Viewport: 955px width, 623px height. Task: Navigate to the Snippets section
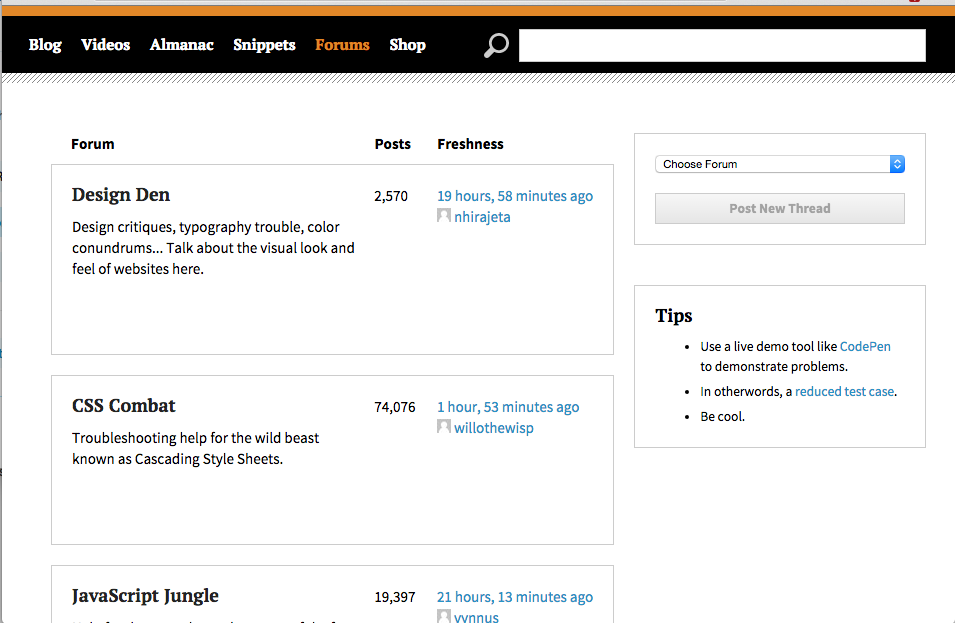click(x=264, y=45)
